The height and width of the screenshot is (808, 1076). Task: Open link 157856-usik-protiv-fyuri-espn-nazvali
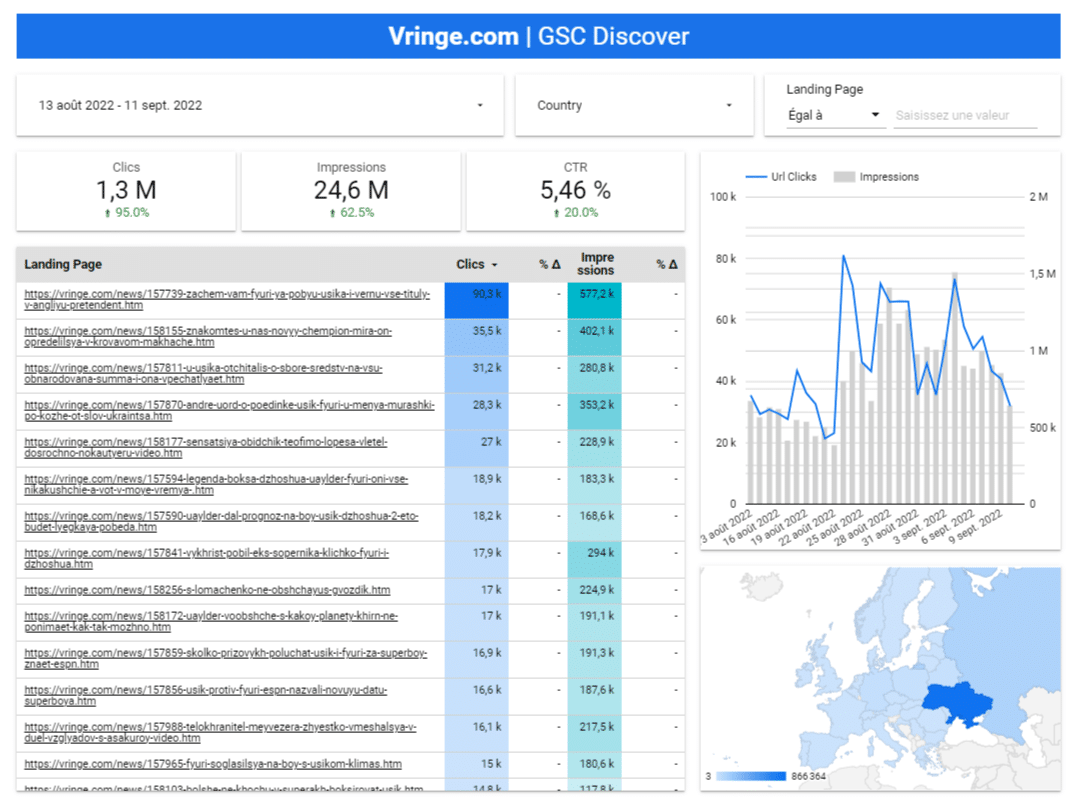click(206, 695)
